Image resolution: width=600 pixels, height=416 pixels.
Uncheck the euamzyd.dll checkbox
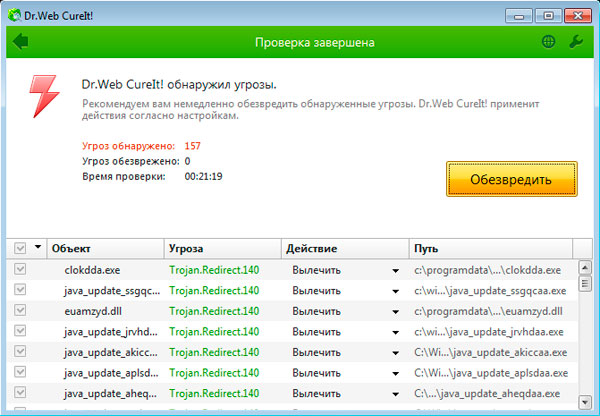click(x=20, y=310)
